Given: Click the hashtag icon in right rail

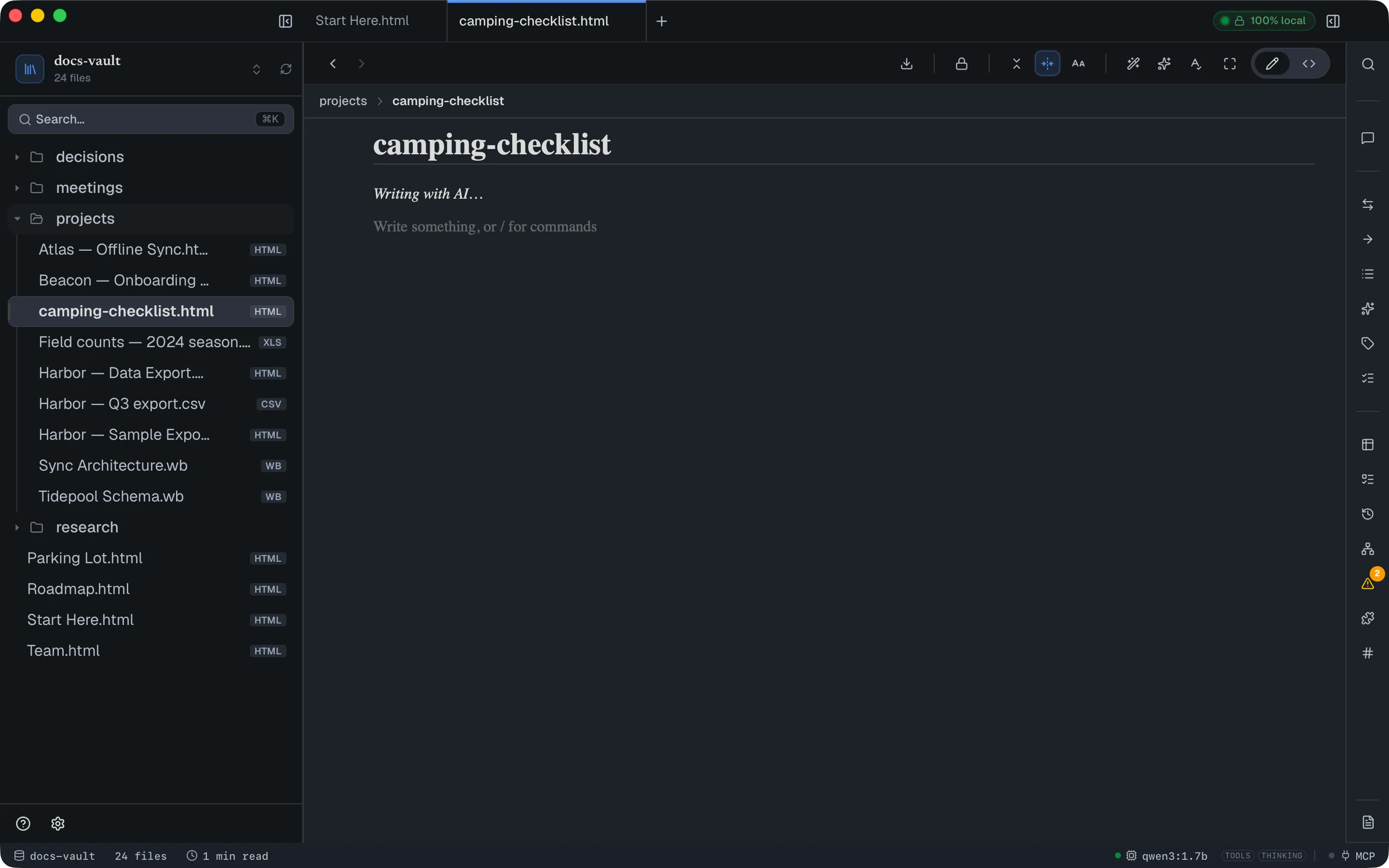Looking at the screenshot, I should click(1368, 653).
